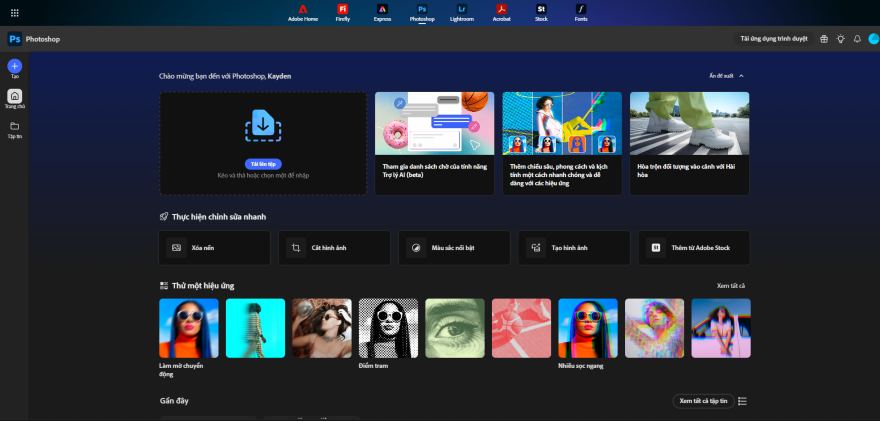Click Xem tất cả link for effects
The image size is (880, 422).
(731, 286)
